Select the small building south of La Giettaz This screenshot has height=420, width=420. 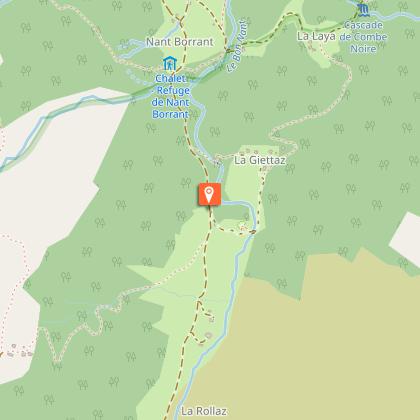(x=243, y=228)
